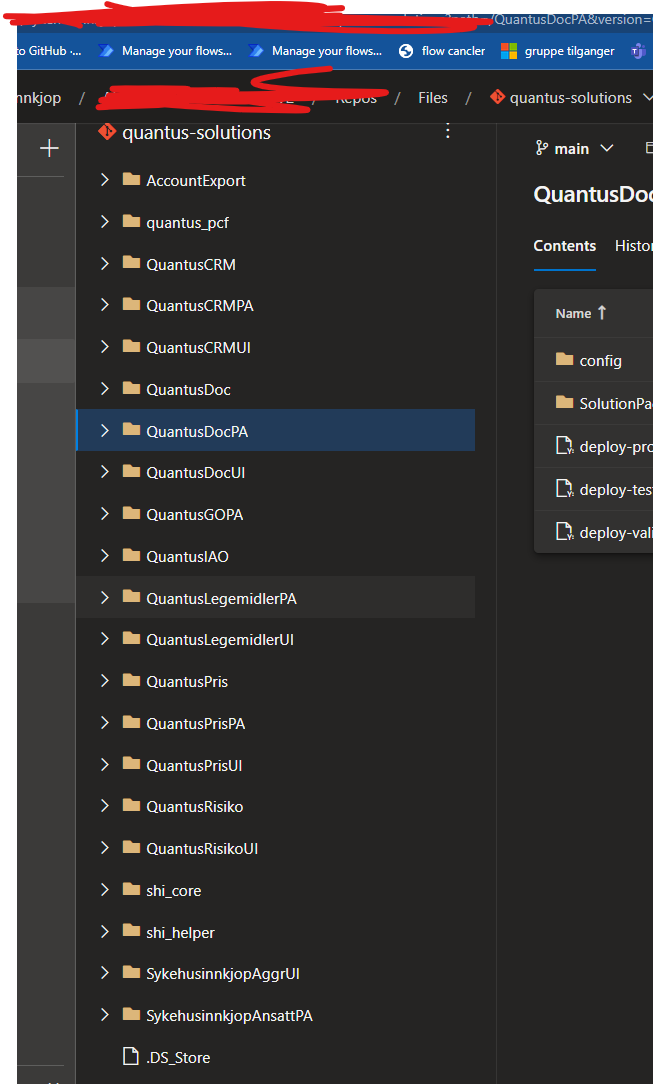Expand the shi_core folder
Viewport: 653px width, 1084px height.
[104, 889]
